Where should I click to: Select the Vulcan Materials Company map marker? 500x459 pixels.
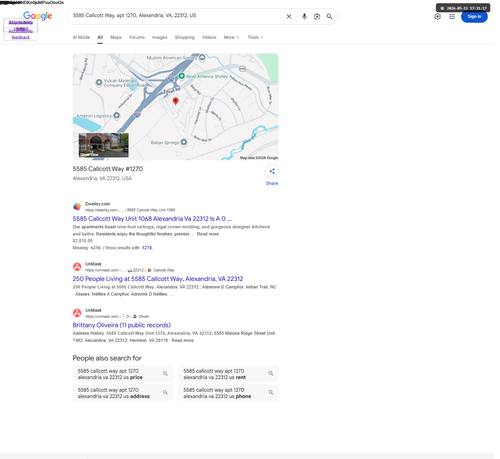click(99, 82)
